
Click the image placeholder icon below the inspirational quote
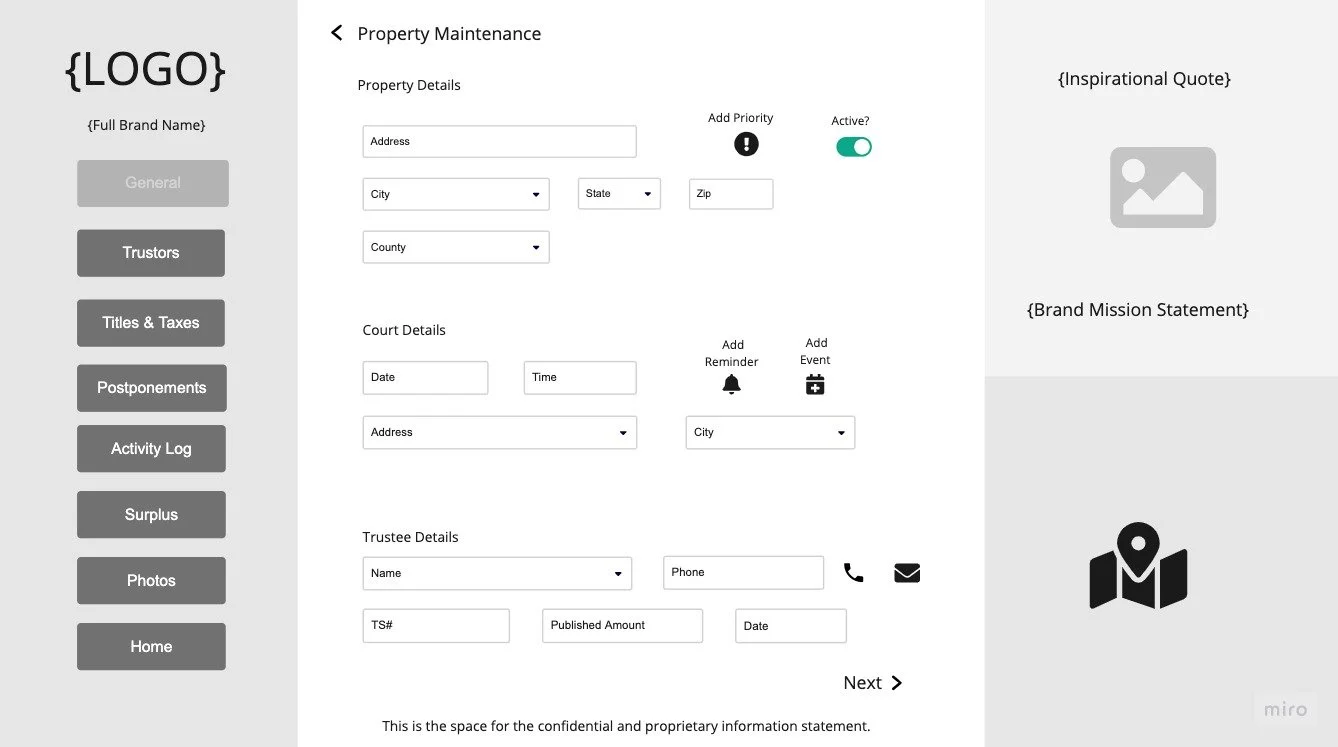pos(1162,186)
